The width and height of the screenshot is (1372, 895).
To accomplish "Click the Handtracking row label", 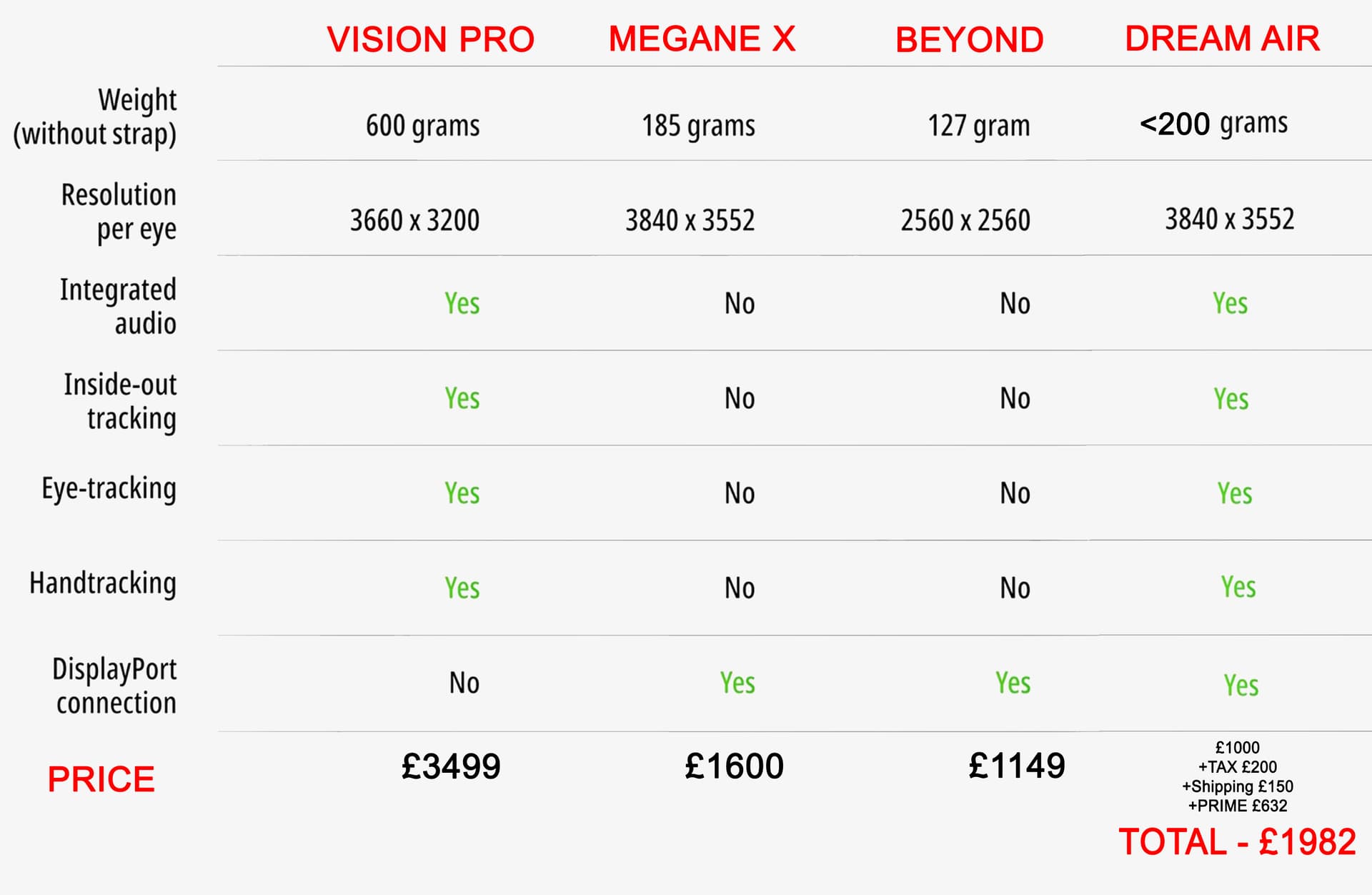I will tap(103, 583).
